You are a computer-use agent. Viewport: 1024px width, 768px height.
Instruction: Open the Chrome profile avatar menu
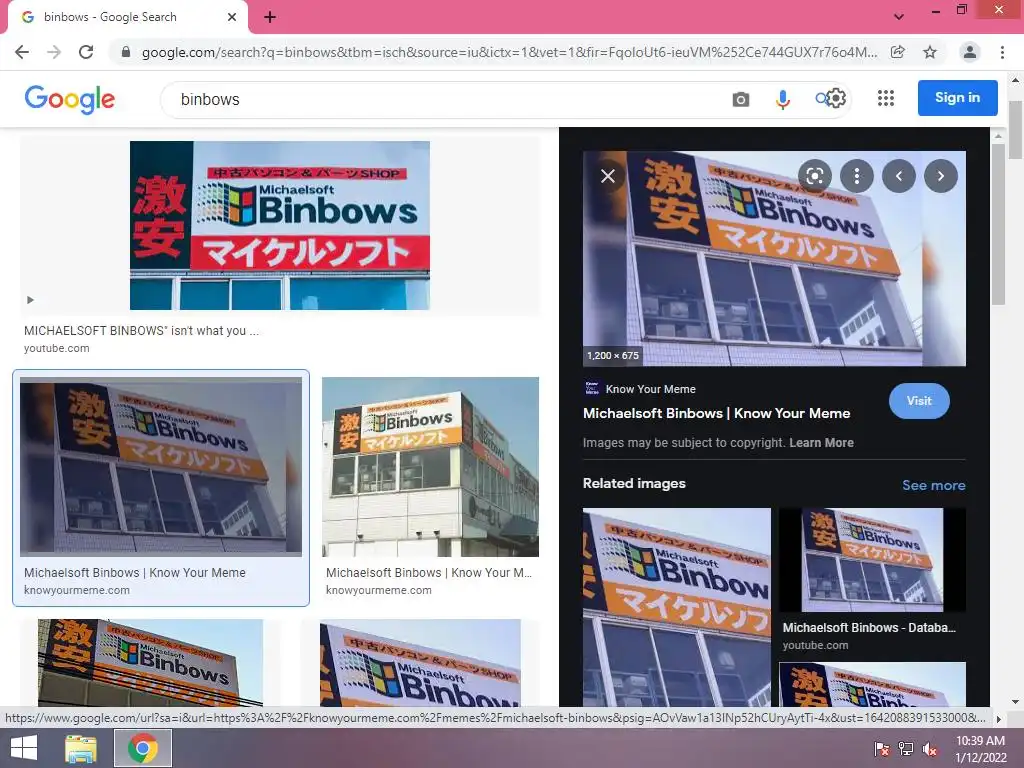coord(970,52)
